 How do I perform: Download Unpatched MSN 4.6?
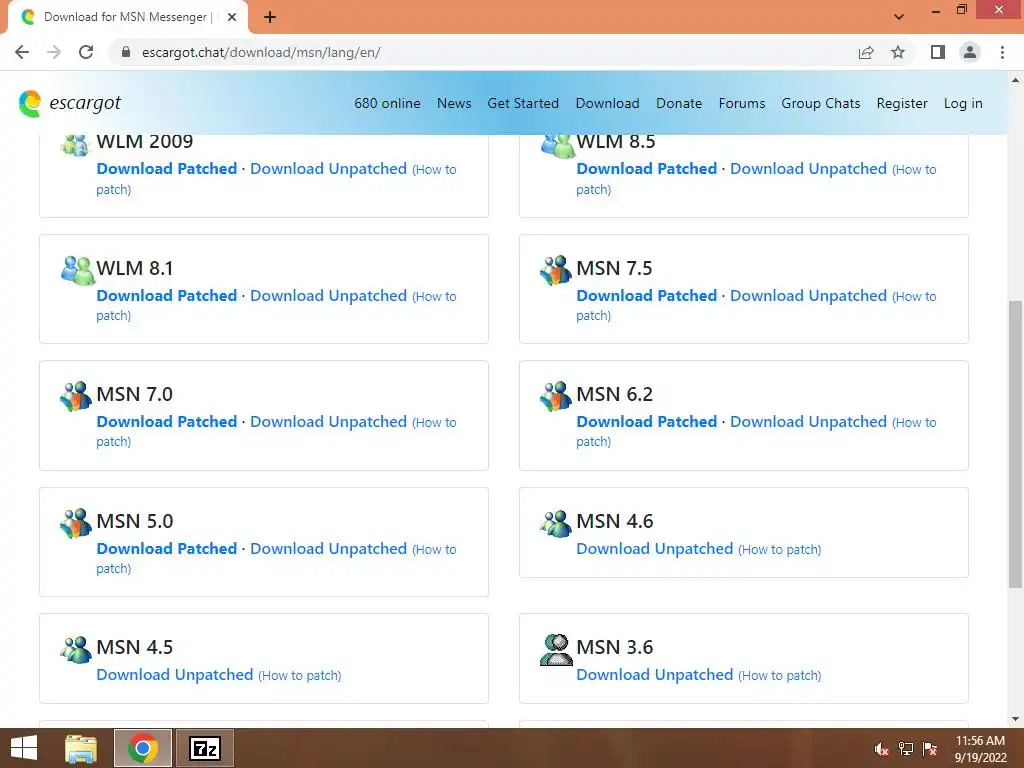point(654,548)
